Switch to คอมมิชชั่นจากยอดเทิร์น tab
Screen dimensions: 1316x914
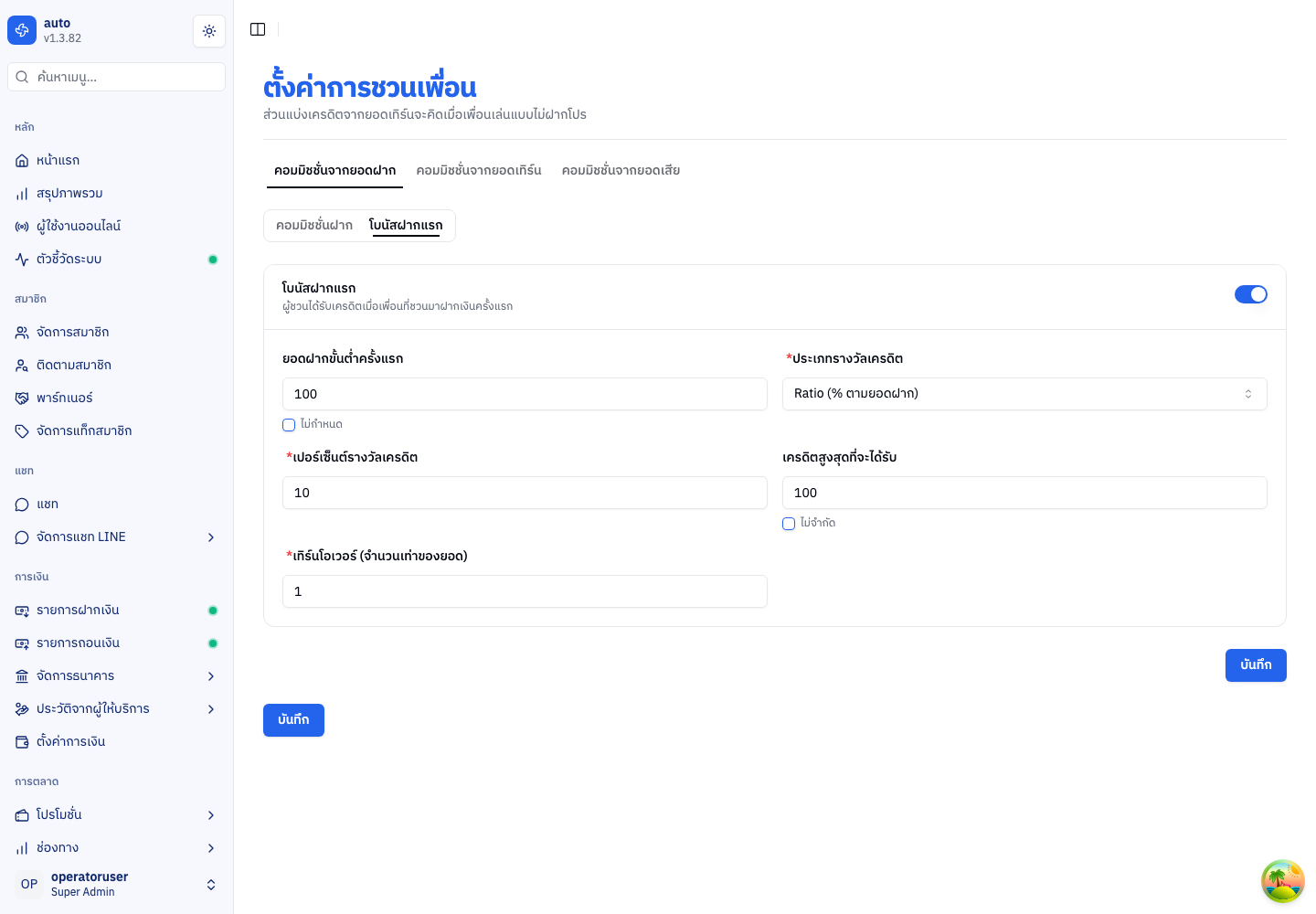click(x=479, y=171)
